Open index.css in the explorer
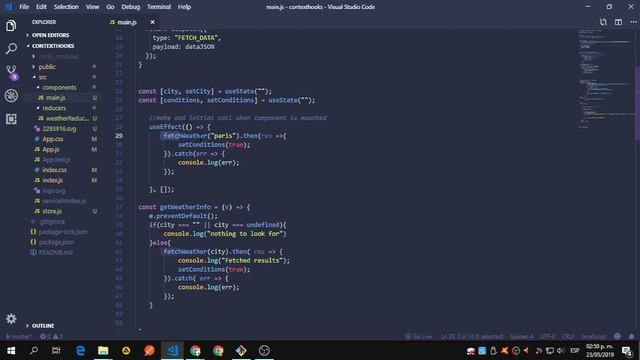The width and height of the screenshot is (640, 360). pyautogui.click(x=54, y=170)
